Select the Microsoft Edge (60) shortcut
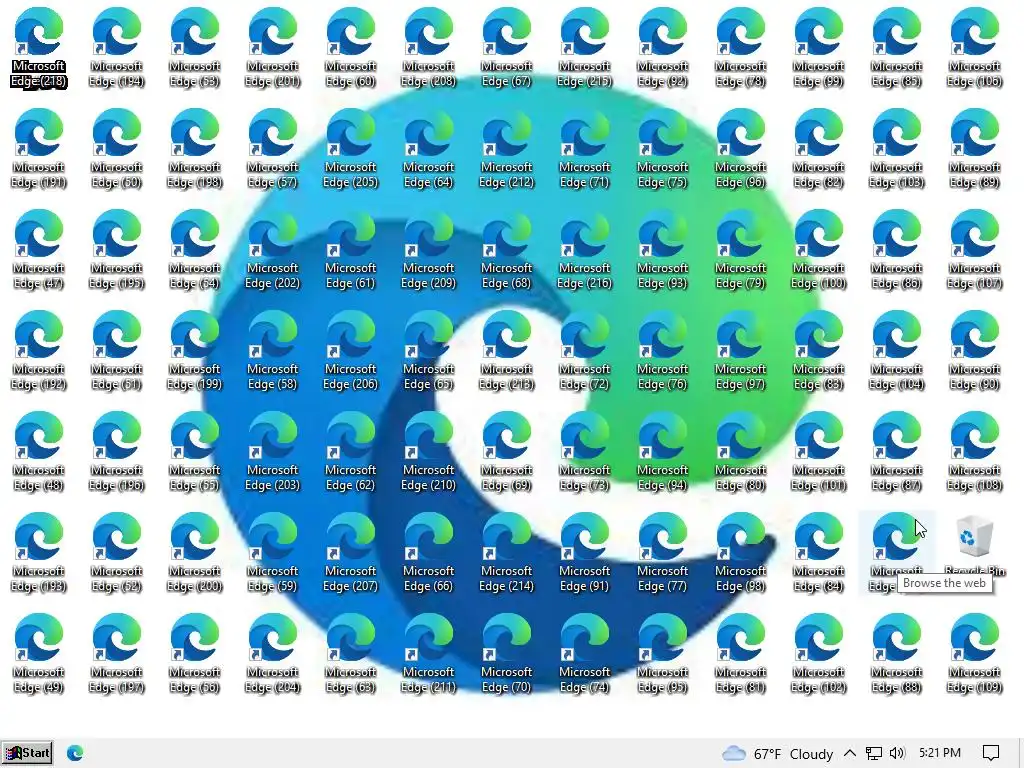1024x768 pixels. coord(351,48)
